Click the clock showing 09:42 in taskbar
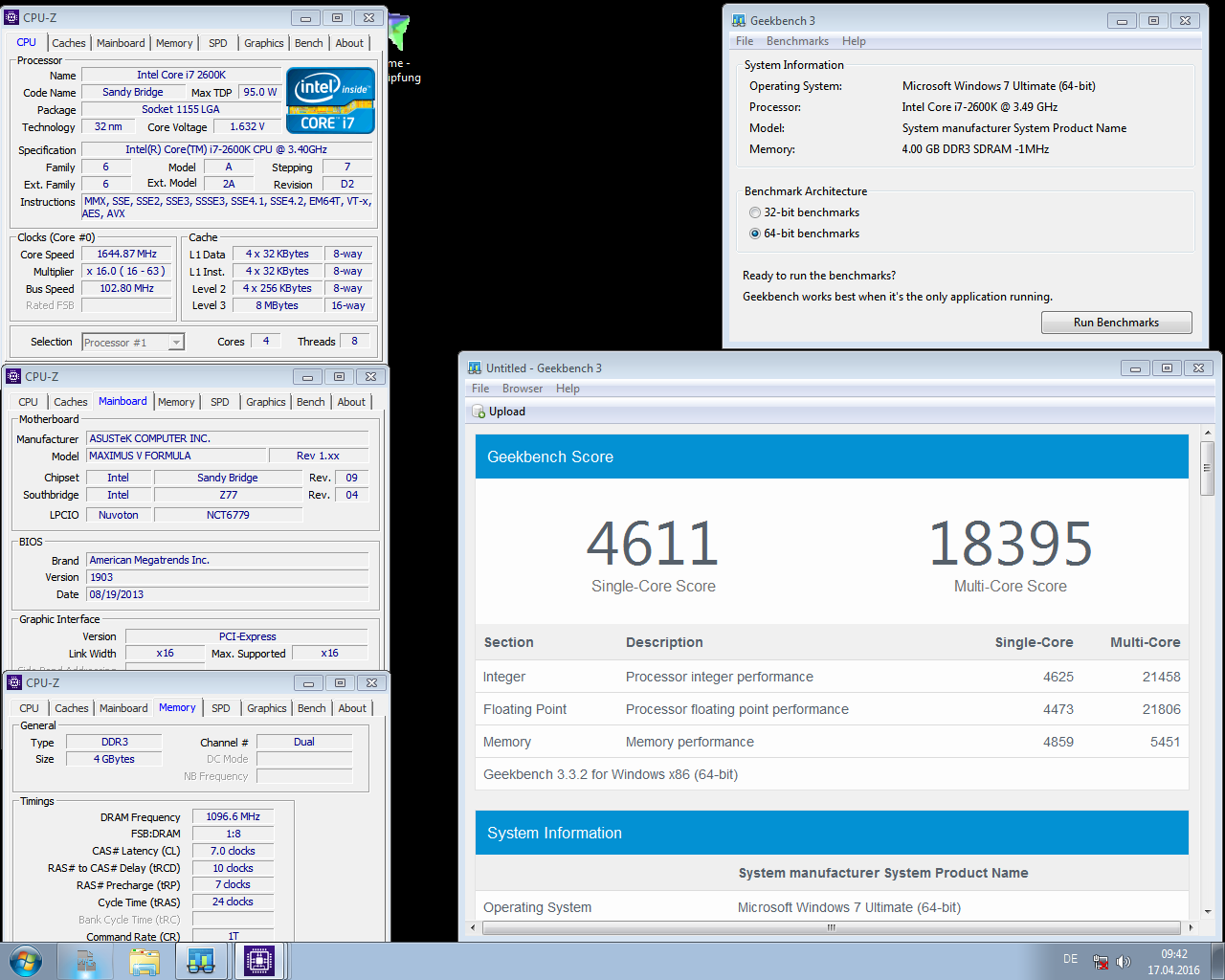The width and height of the screenshot is (1225, 980). 1173,954
